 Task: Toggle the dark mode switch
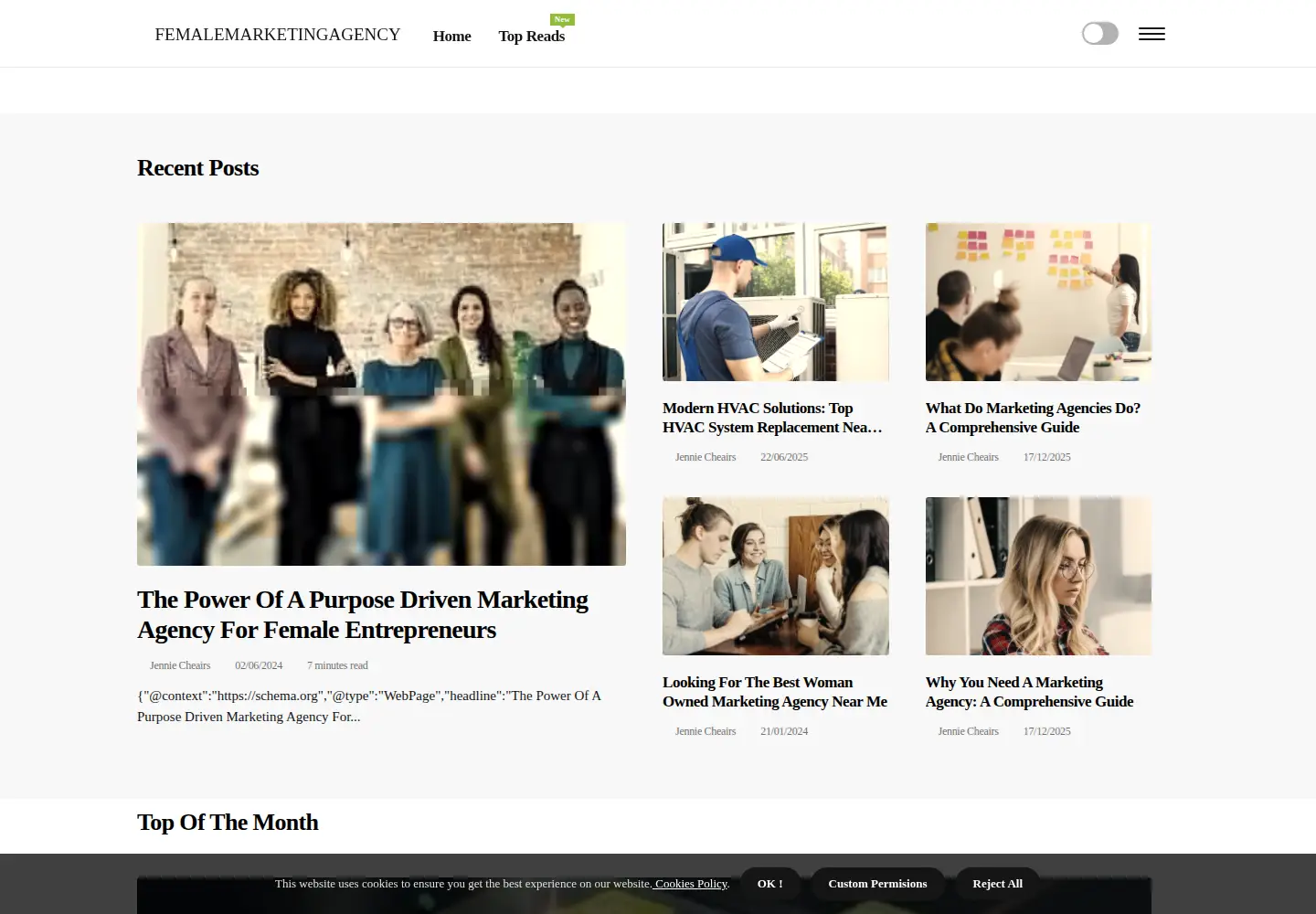(1100, 34)
